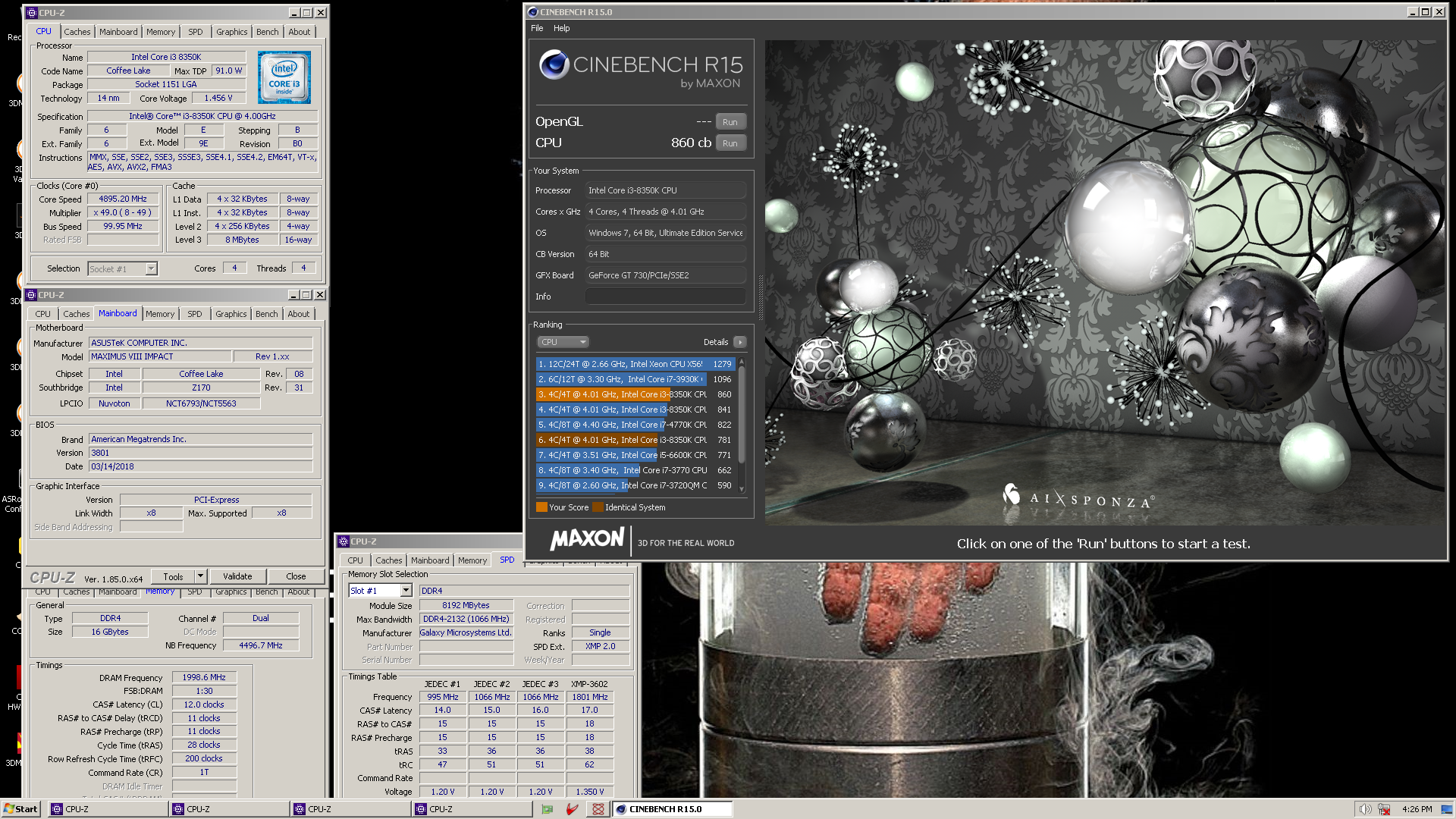Click the Processor field Intel Core i3-8350K CPU in Cinebench
This screenshot has width=1456, height=819.
coord(665,190)
